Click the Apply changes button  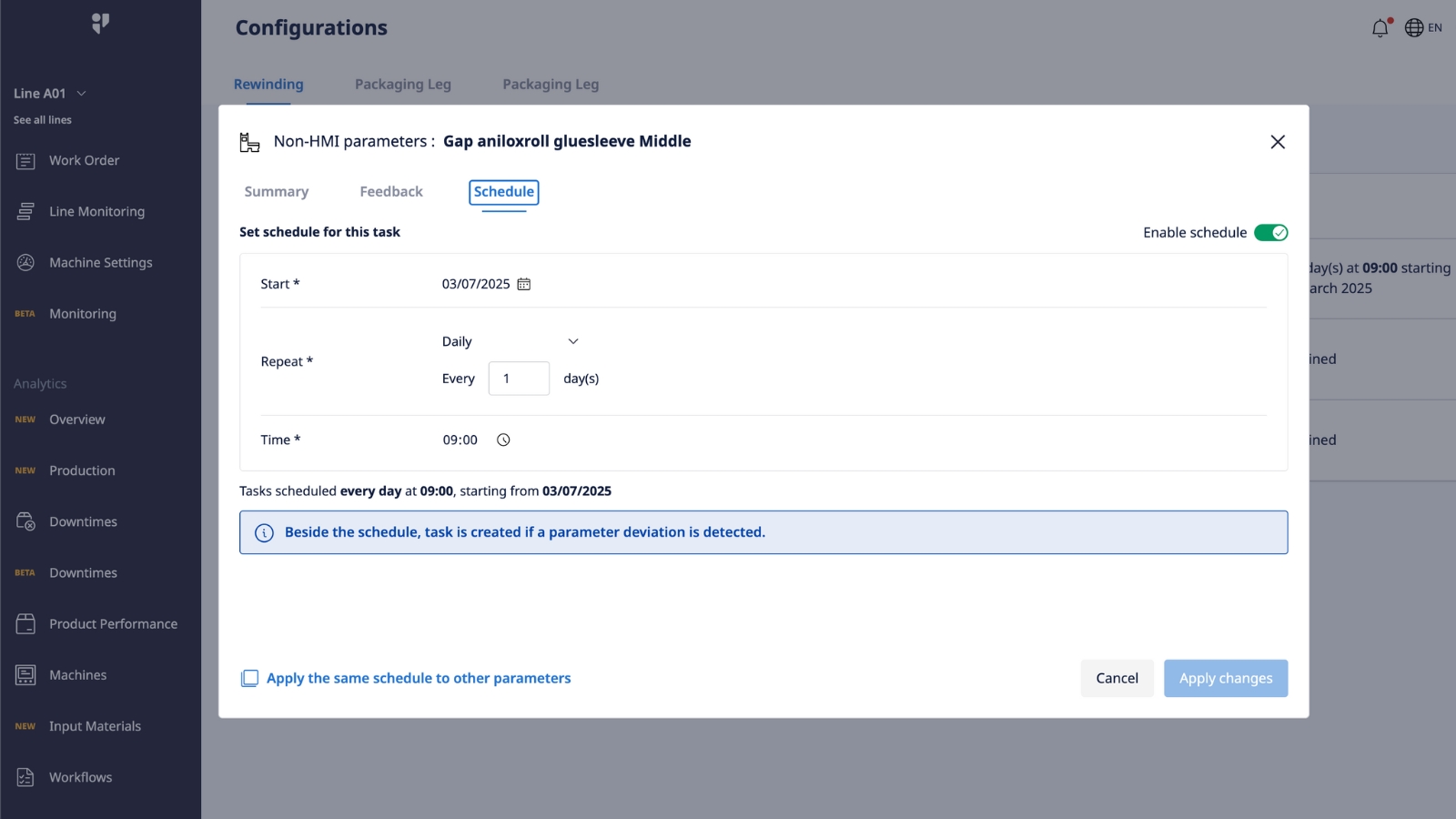tap(1226, 678)
